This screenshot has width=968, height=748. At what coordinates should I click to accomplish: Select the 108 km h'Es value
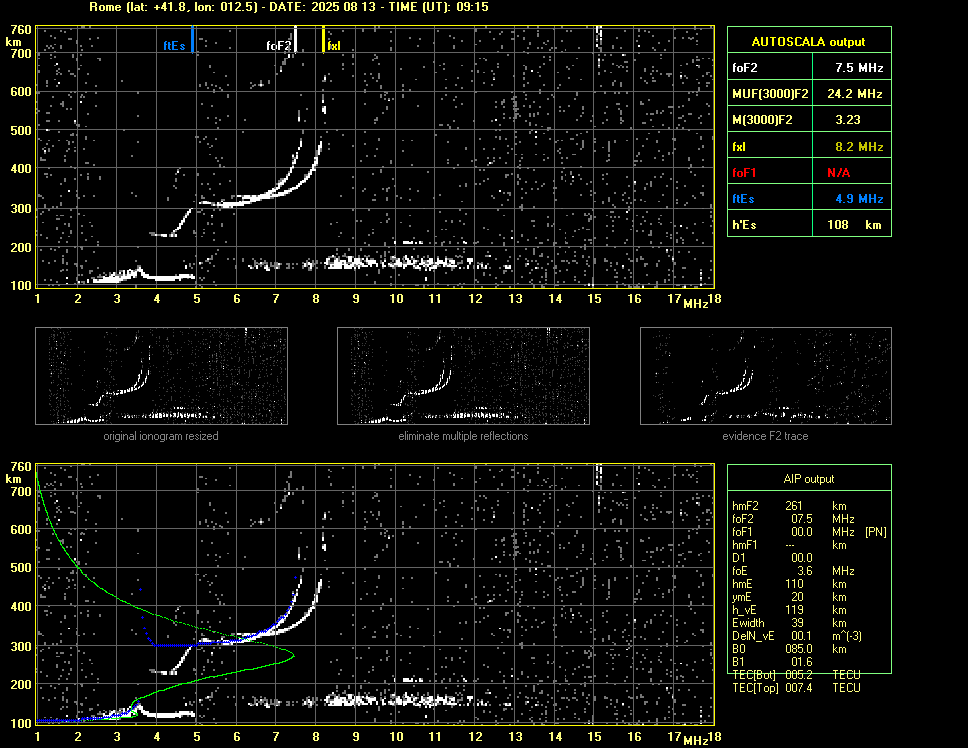click(854, 225)
